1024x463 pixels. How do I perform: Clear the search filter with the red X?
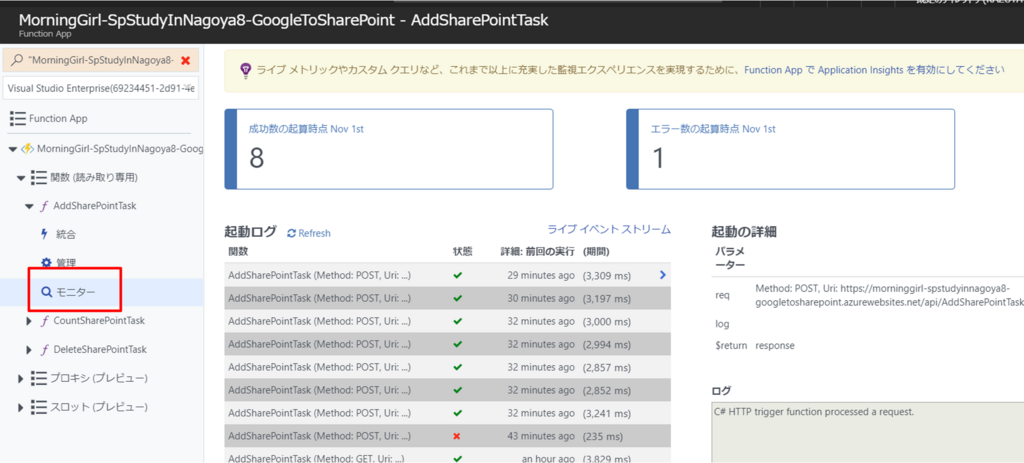(185, 60)
